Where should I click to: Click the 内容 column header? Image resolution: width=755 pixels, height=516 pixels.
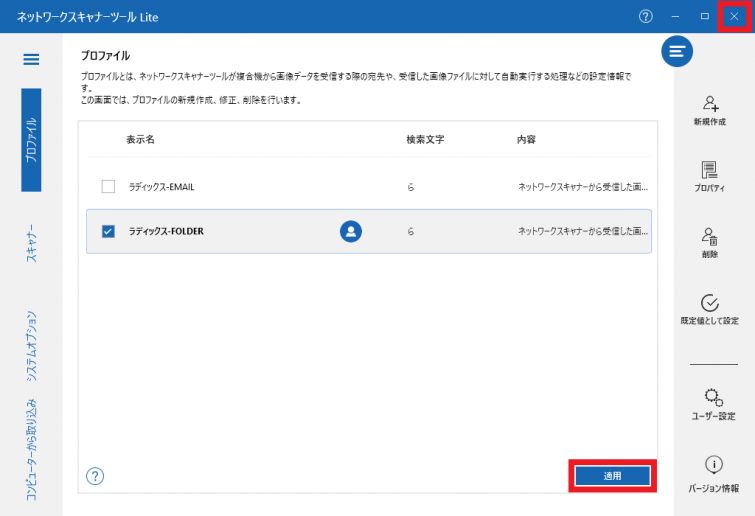coord(526,140)
